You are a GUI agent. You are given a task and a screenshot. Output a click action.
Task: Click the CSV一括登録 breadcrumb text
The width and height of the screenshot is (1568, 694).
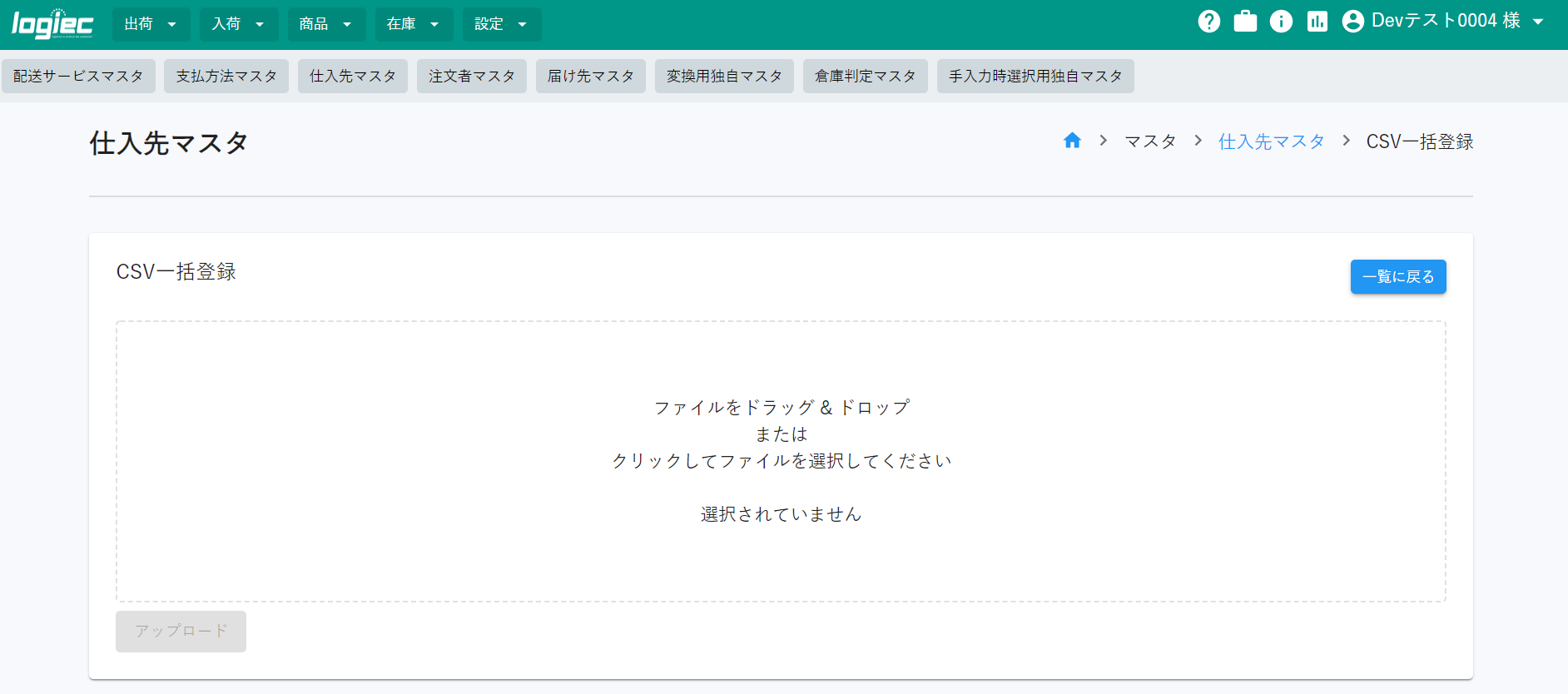1420,141
